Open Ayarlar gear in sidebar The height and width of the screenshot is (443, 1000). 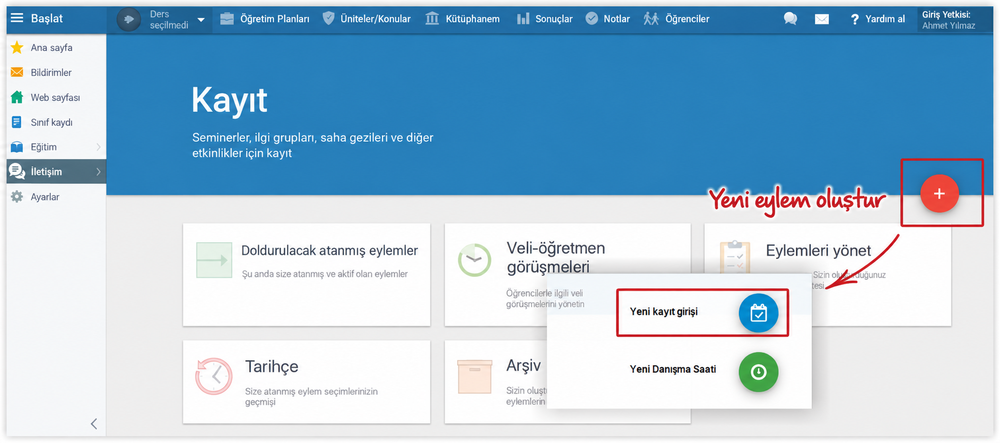17,197
